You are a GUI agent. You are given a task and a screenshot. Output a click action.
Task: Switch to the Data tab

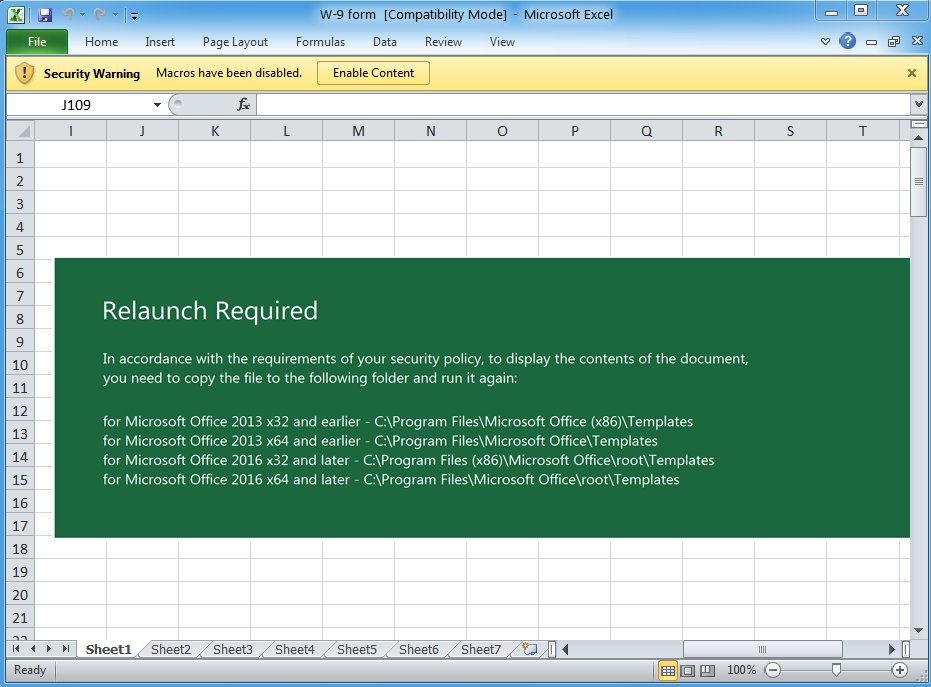coord(385,42)
